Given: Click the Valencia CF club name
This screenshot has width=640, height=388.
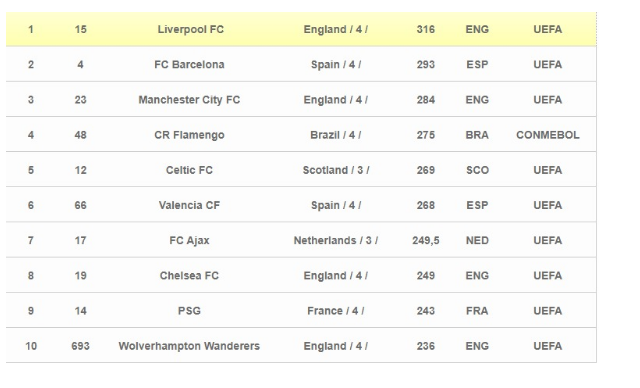Looking at the screenshot, I should coord(189,205).
